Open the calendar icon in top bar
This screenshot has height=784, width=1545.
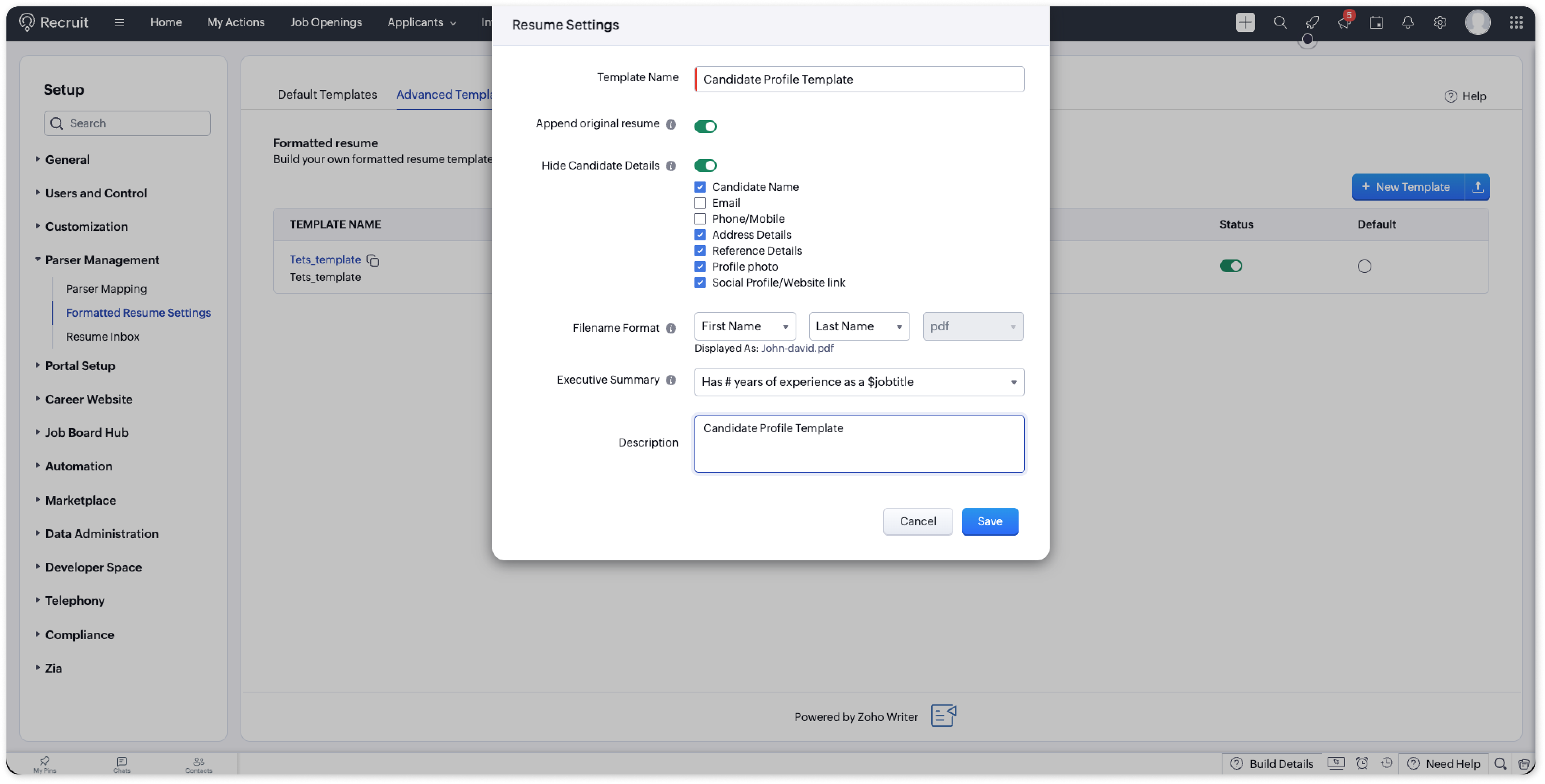[x=1376, y=23]
